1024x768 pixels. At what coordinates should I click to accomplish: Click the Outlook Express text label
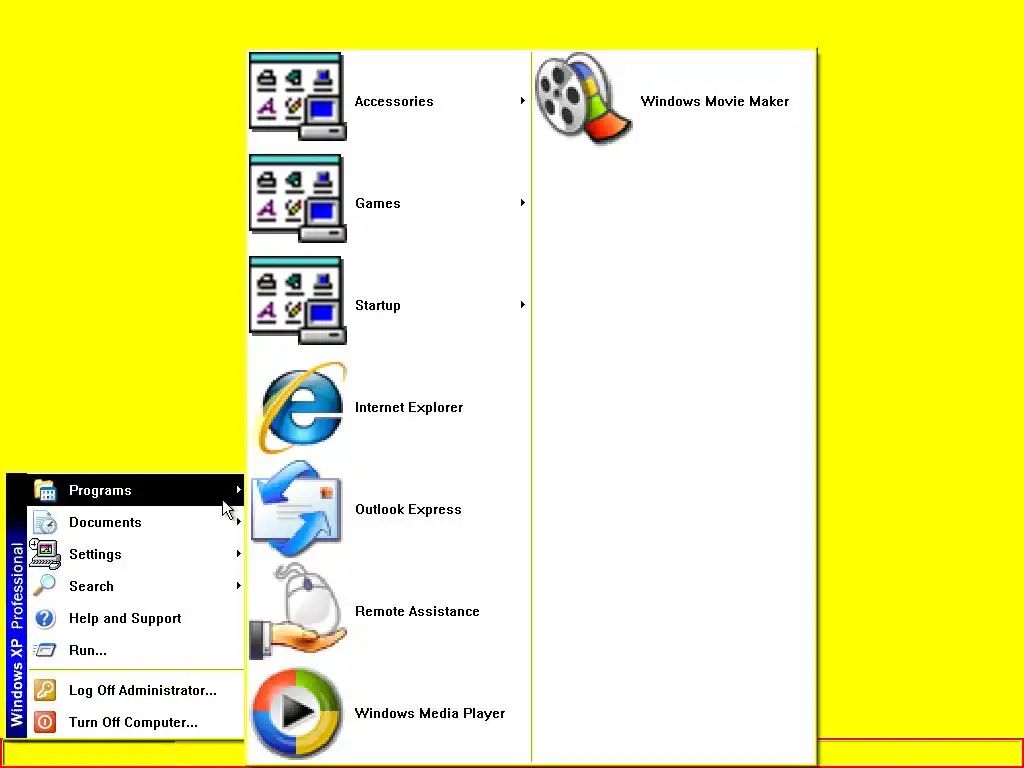pyautogui.click(x=408, y=509)
